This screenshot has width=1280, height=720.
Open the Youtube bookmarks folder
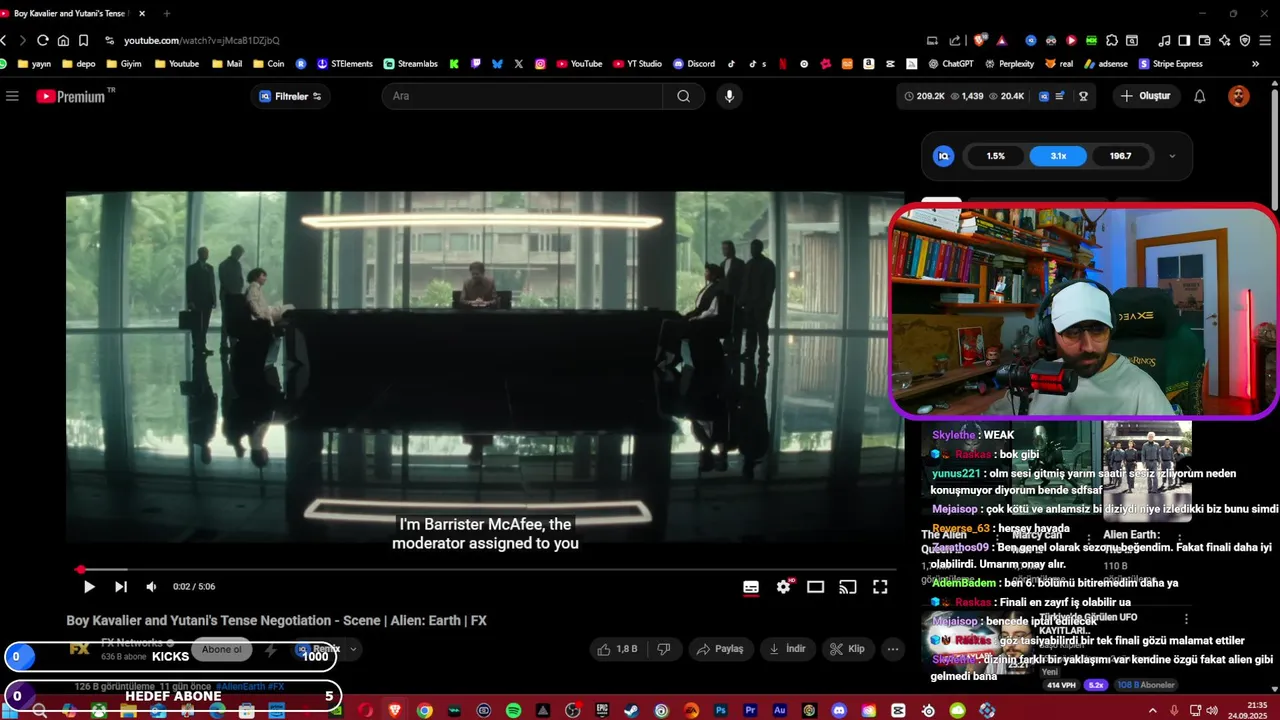pos(176,64)
